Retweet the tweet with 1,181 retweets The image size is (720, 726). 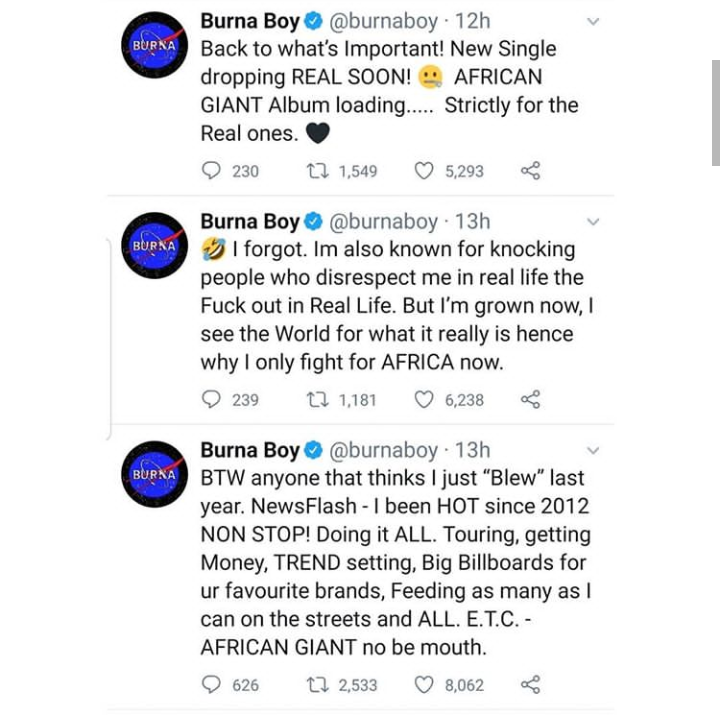point(316,400)
